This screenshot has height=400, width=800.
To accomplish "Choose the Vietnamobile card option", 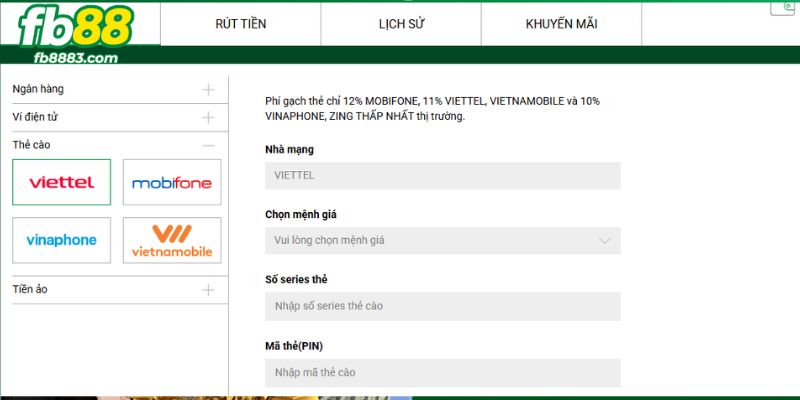I will pos(172,240).
